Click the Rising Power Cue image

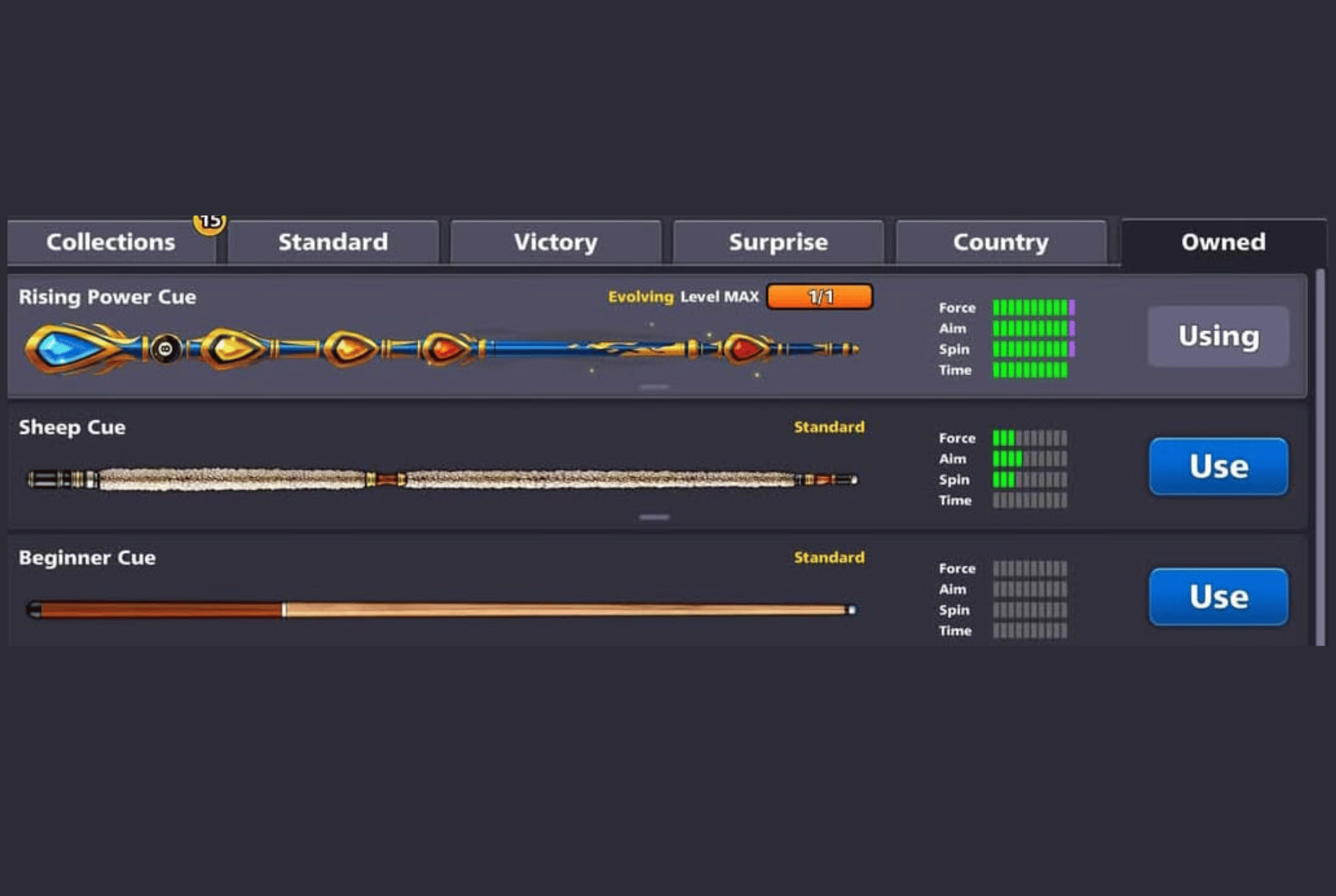click(441, 349)
